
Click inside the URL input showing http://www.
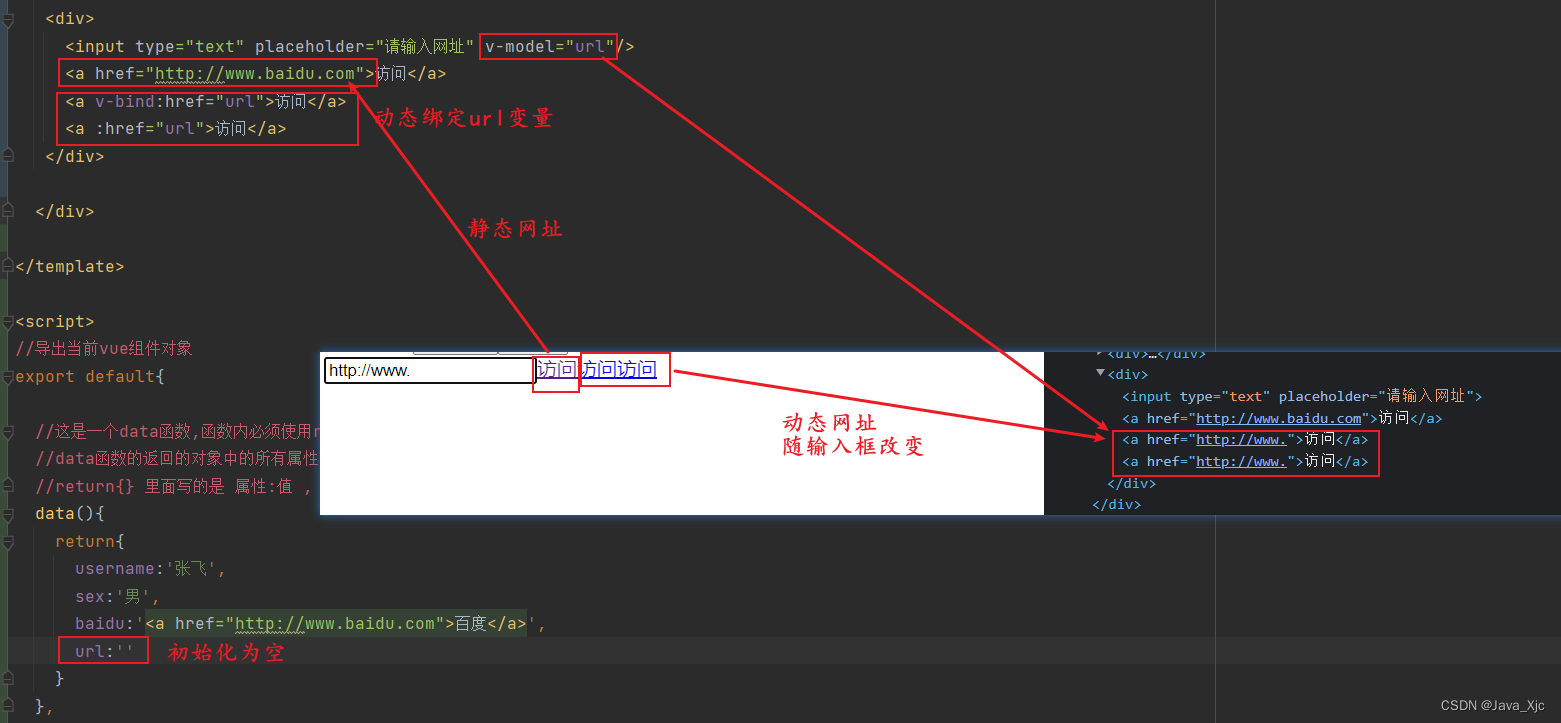click(x=428, y=370)
